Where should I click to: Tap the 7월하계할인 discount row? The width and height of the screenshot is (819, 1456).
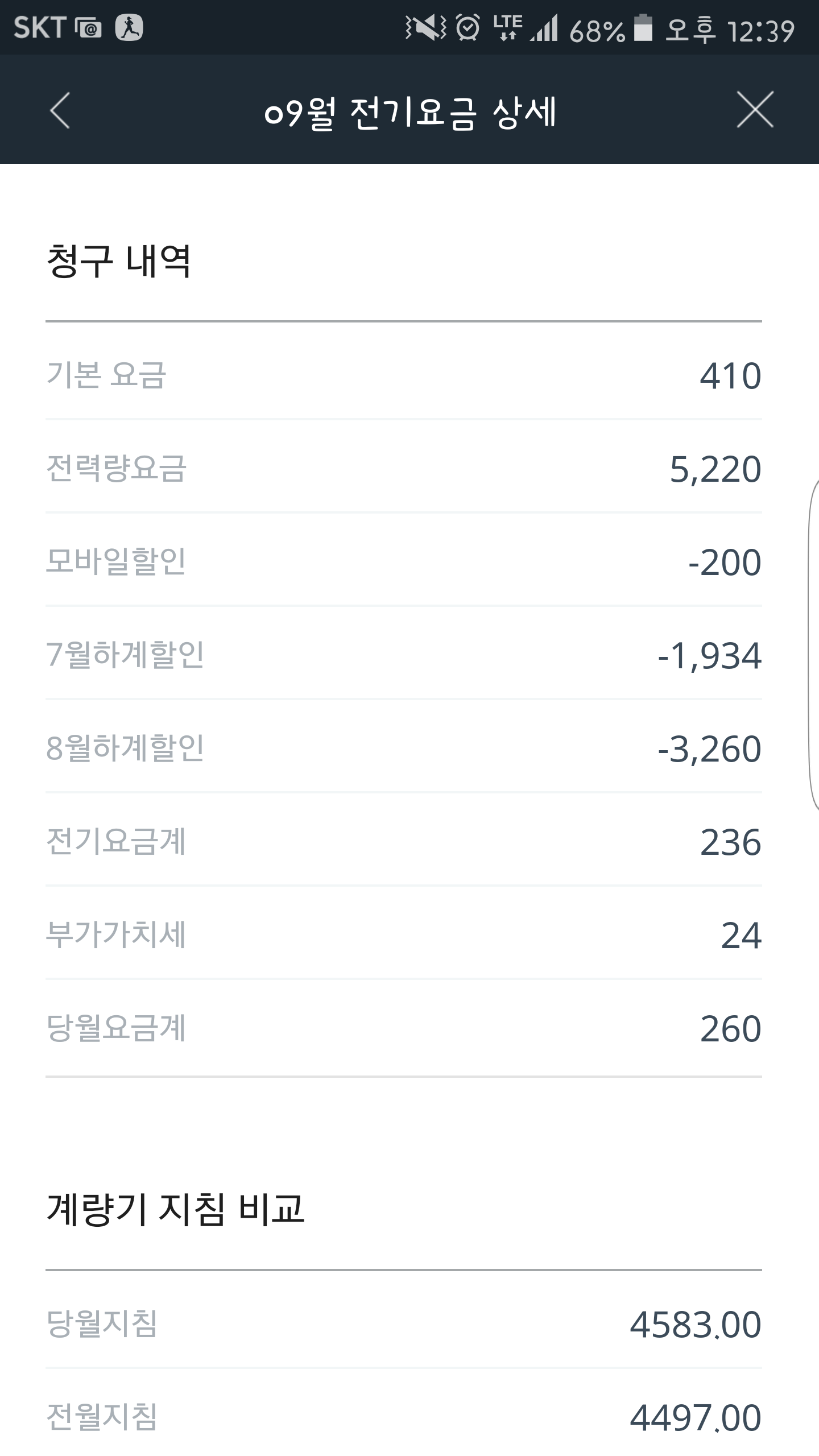[404, 655]
